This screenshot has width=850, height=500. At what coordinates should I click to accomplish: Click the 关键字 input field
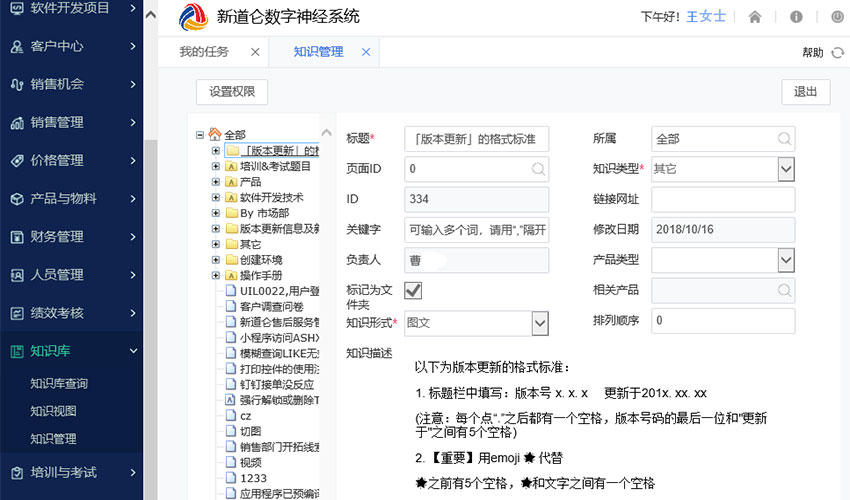click(476, 230)
